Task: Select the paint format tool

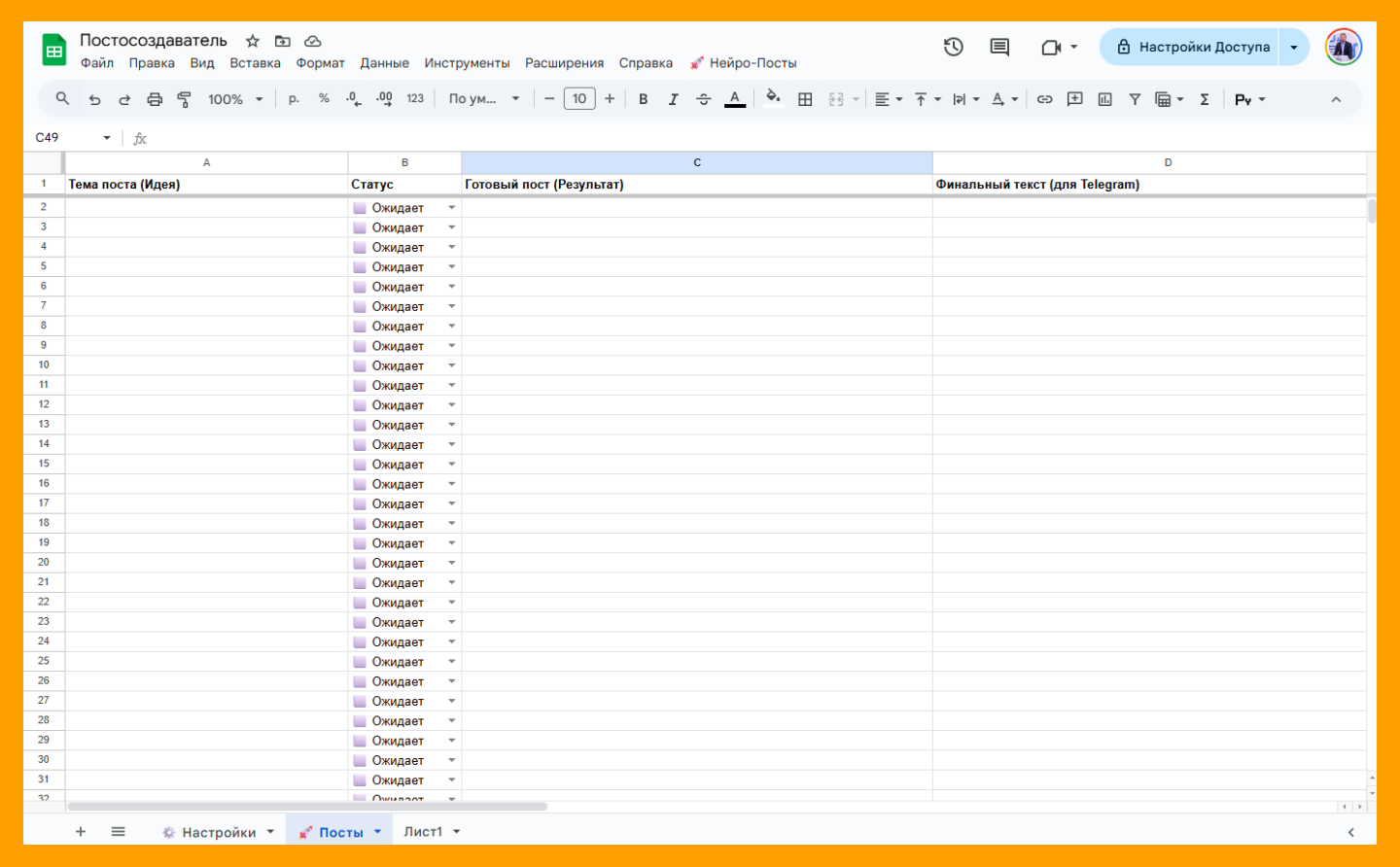Action: pyautogui.click(x=184, y=99)
